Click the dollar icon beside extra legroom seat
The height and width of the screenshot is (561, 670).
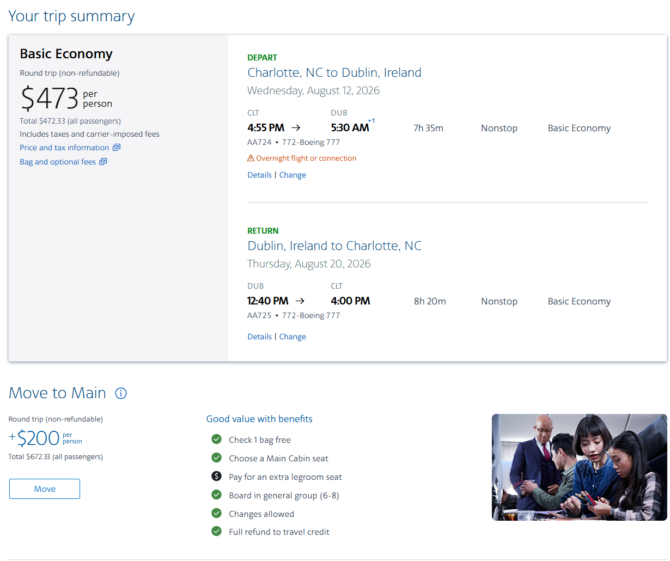point(216,477)
